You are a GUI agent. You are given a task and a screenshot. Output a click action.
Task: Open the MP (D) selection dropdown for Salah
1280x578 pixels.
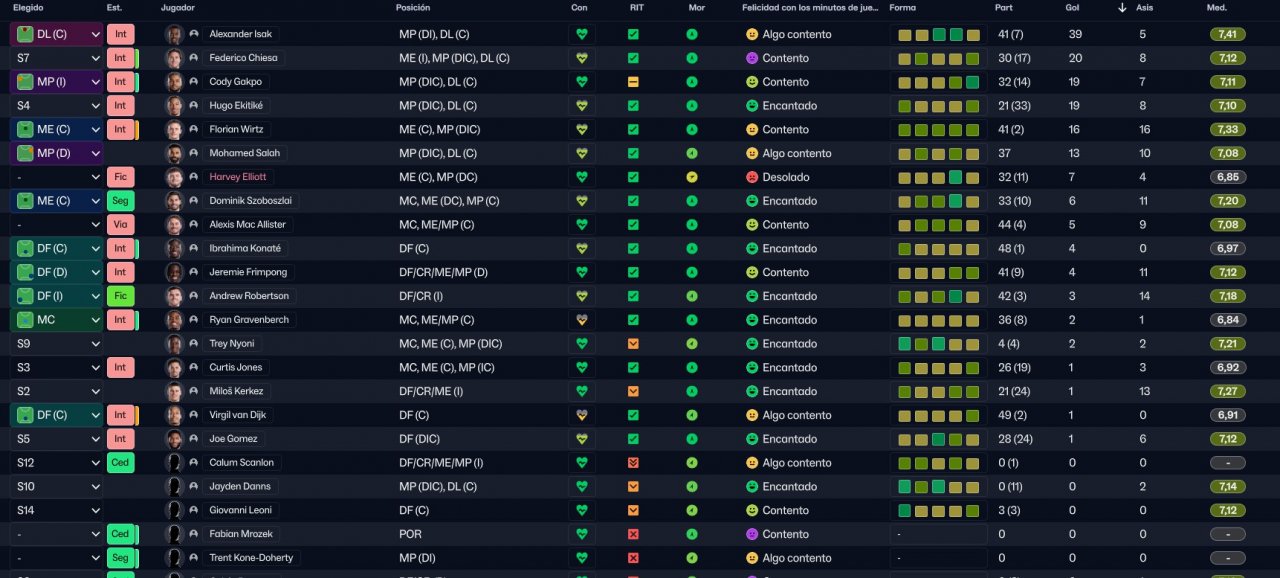[x=57, y=153]
